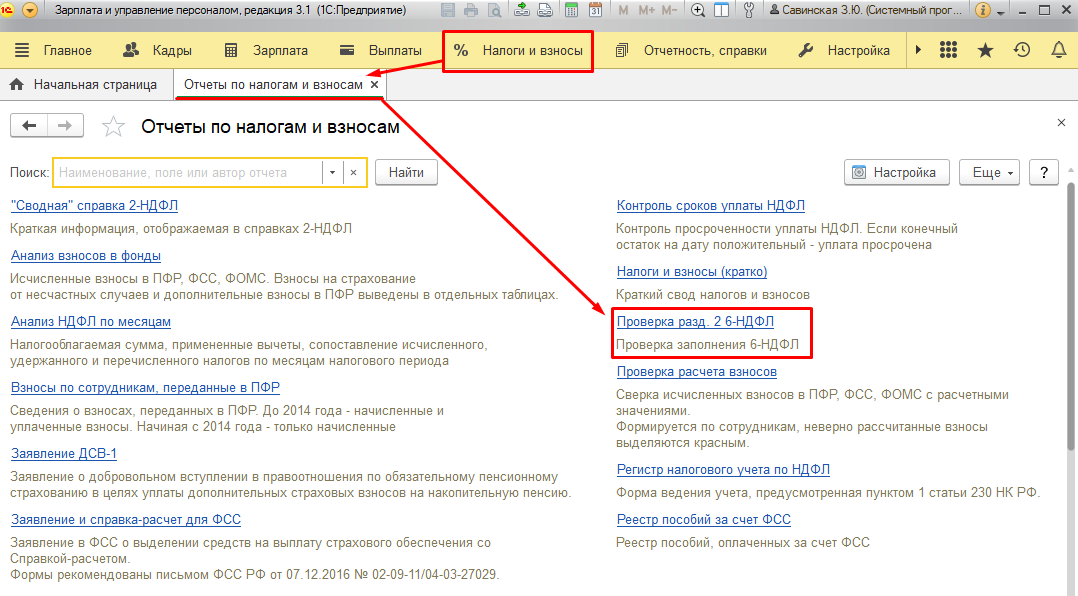
Task: Click the back navigation arrow
Action: click(29, 126)
